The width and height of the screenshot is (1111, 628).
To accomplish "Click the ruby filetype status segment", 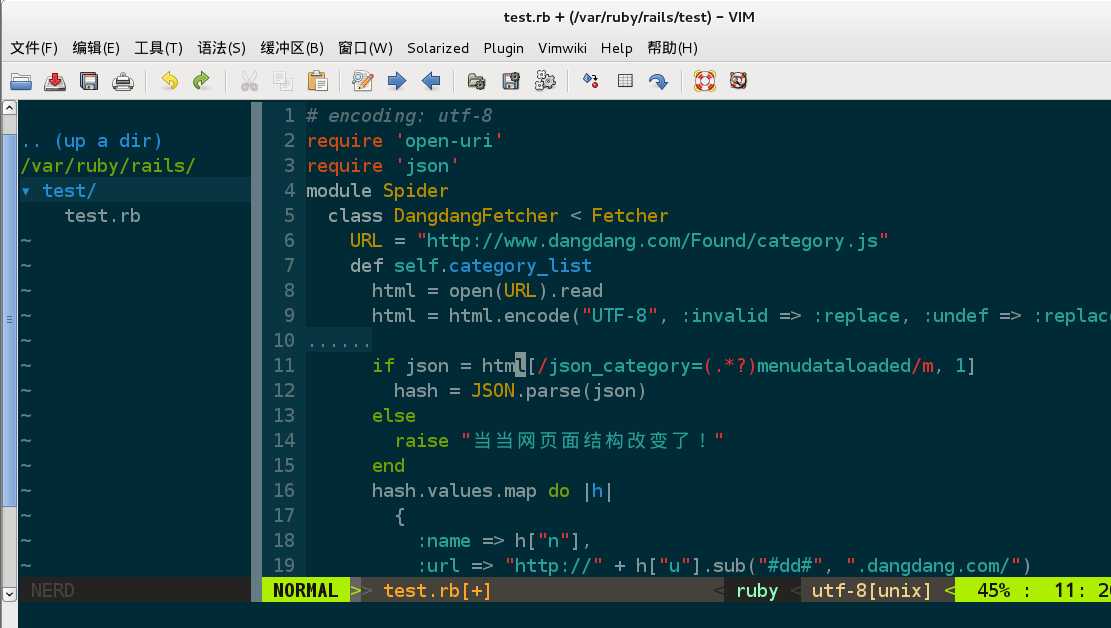I will (757, 590).
